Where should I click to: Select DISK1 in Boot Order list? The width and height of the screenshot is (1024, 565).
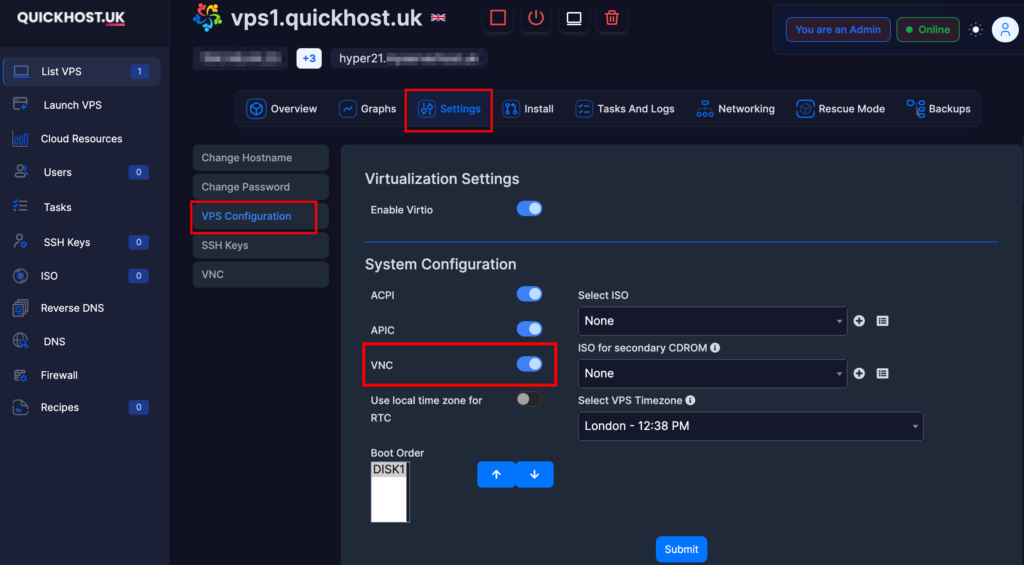(389, 470)
